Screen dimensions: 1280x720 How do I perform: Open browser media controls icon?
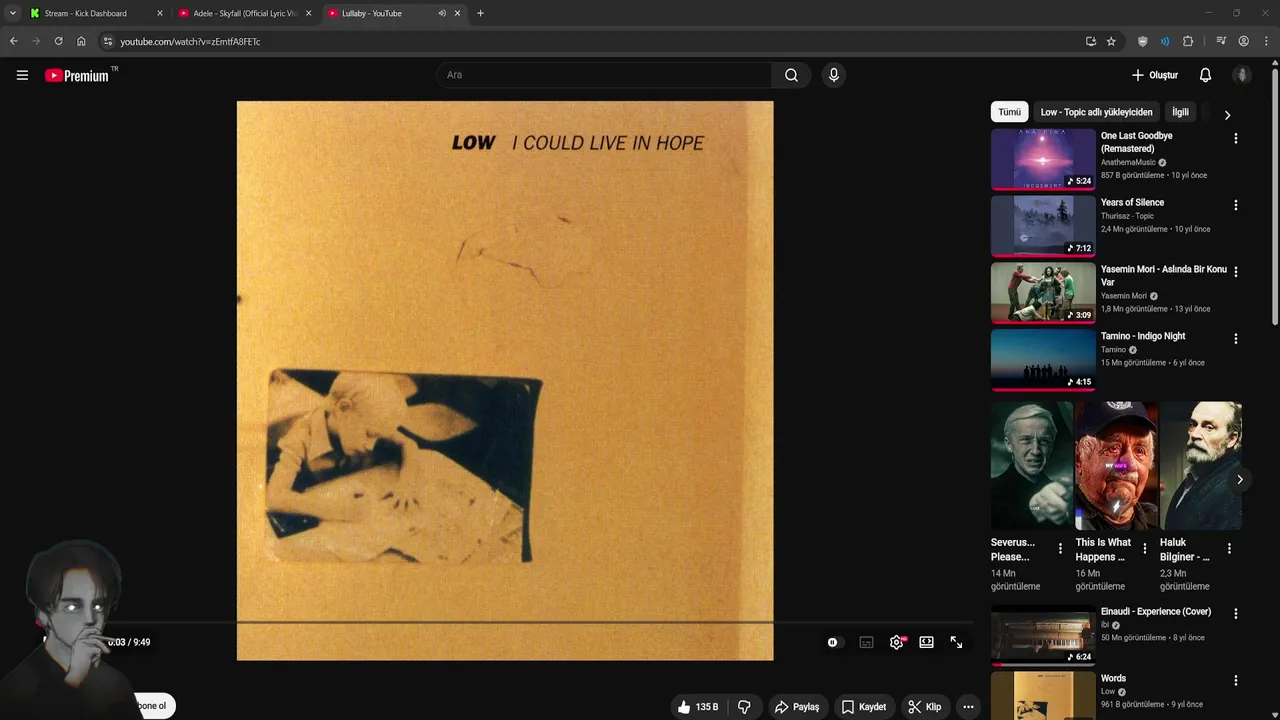(1221, 41)
